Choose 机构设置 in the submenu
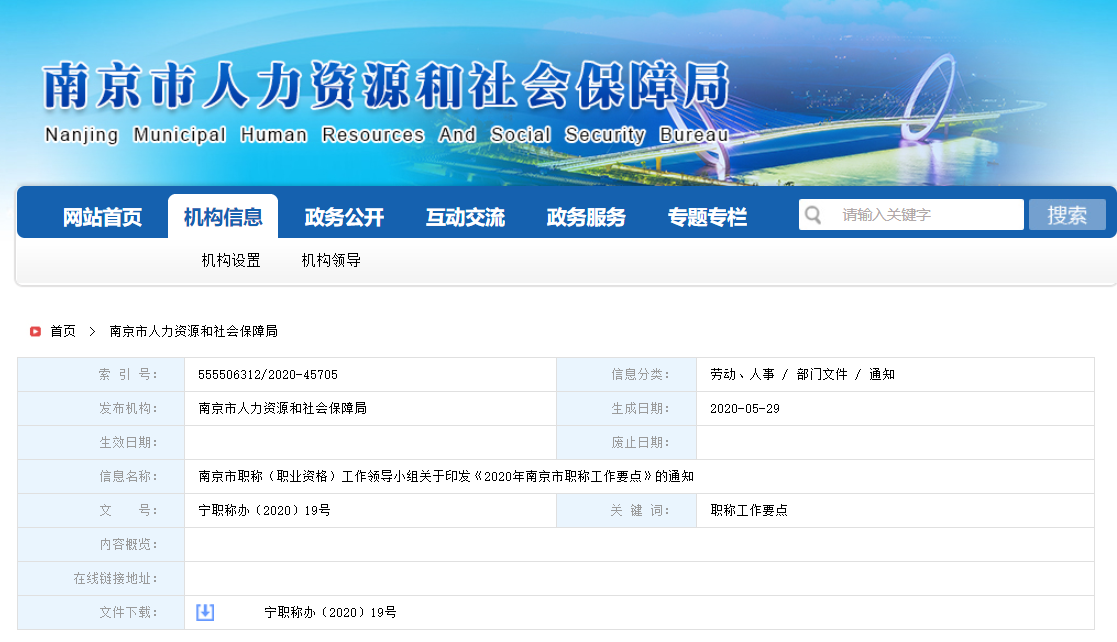 [231, 261]
